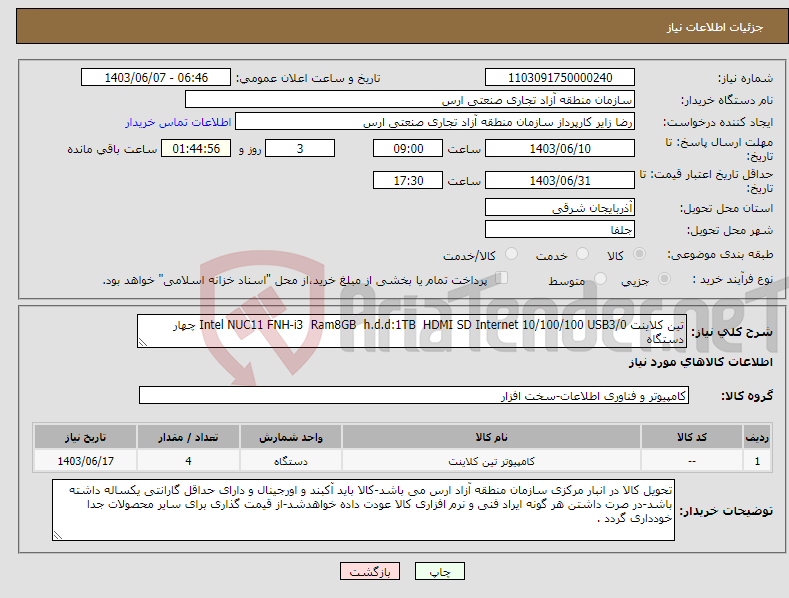Click the remaining days field showing 3
The width and height of the screenshot is (789, 598).
[x=300, y=148]
